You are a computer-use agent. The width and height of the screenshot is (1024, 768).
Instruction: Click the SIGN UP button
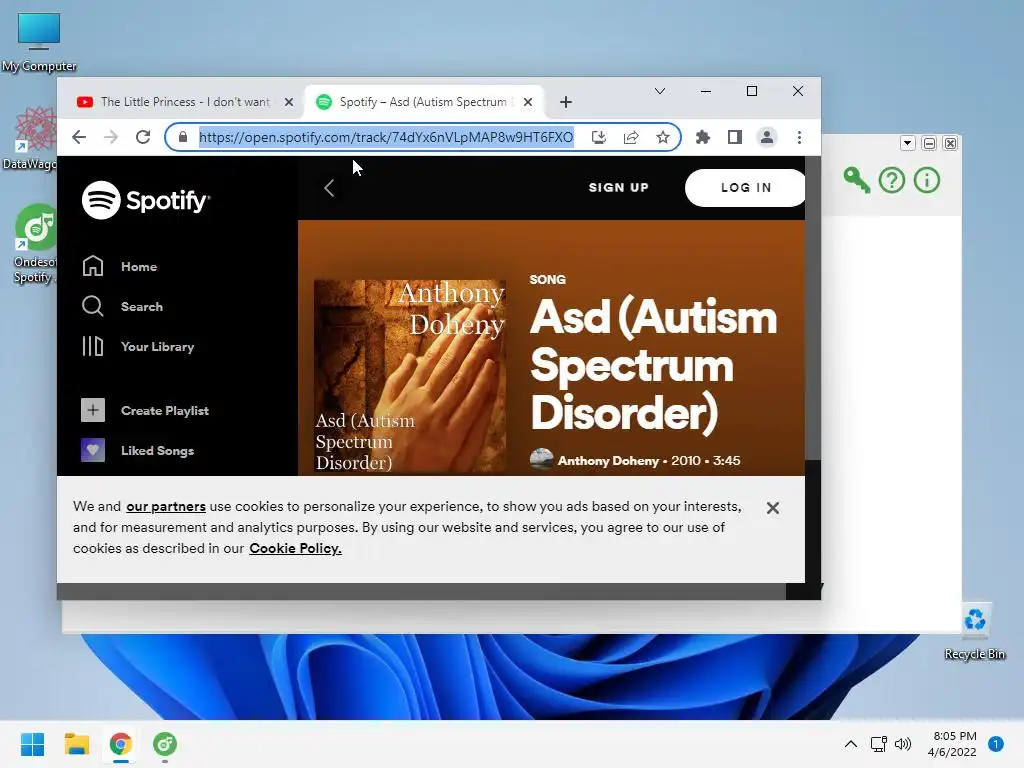(x=618, y=187)
